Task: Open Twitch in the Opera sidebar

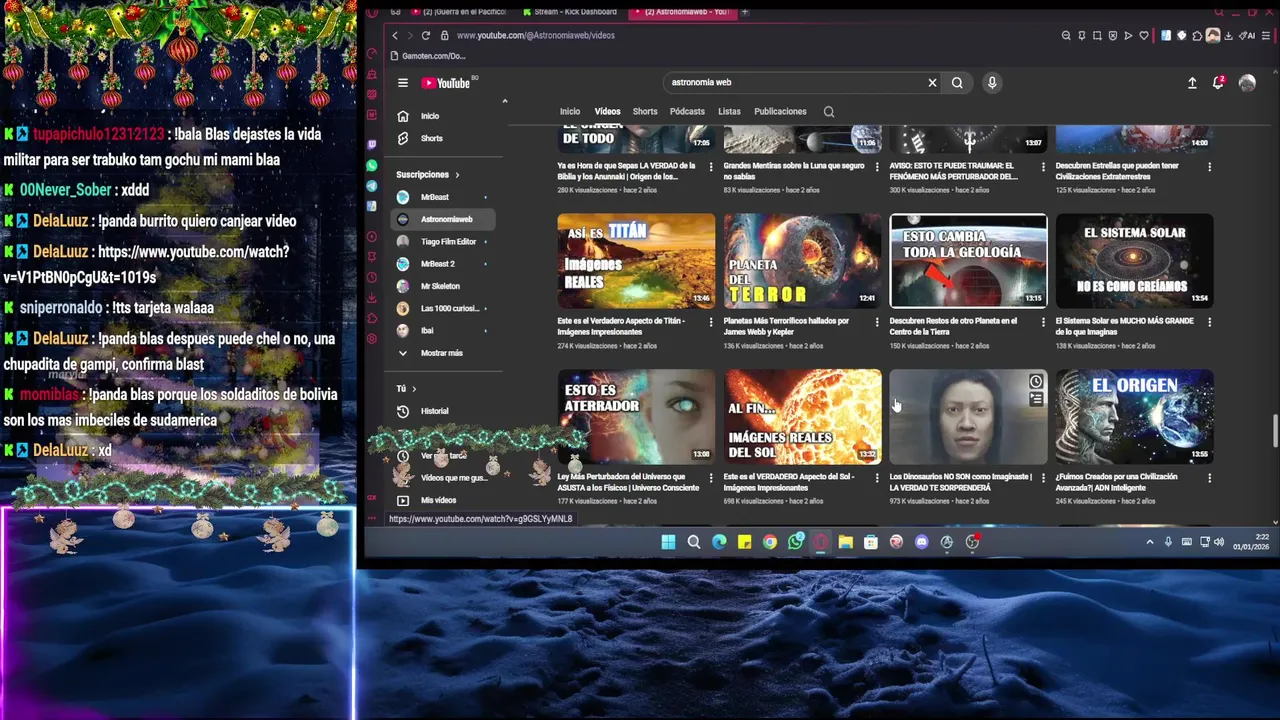Action: coord(372,144)
